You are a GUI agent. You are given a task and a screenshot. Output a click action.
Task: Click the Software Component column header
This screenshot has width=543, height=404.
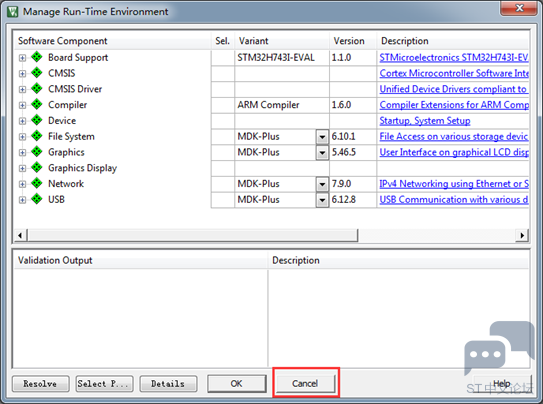coord(113,41)
